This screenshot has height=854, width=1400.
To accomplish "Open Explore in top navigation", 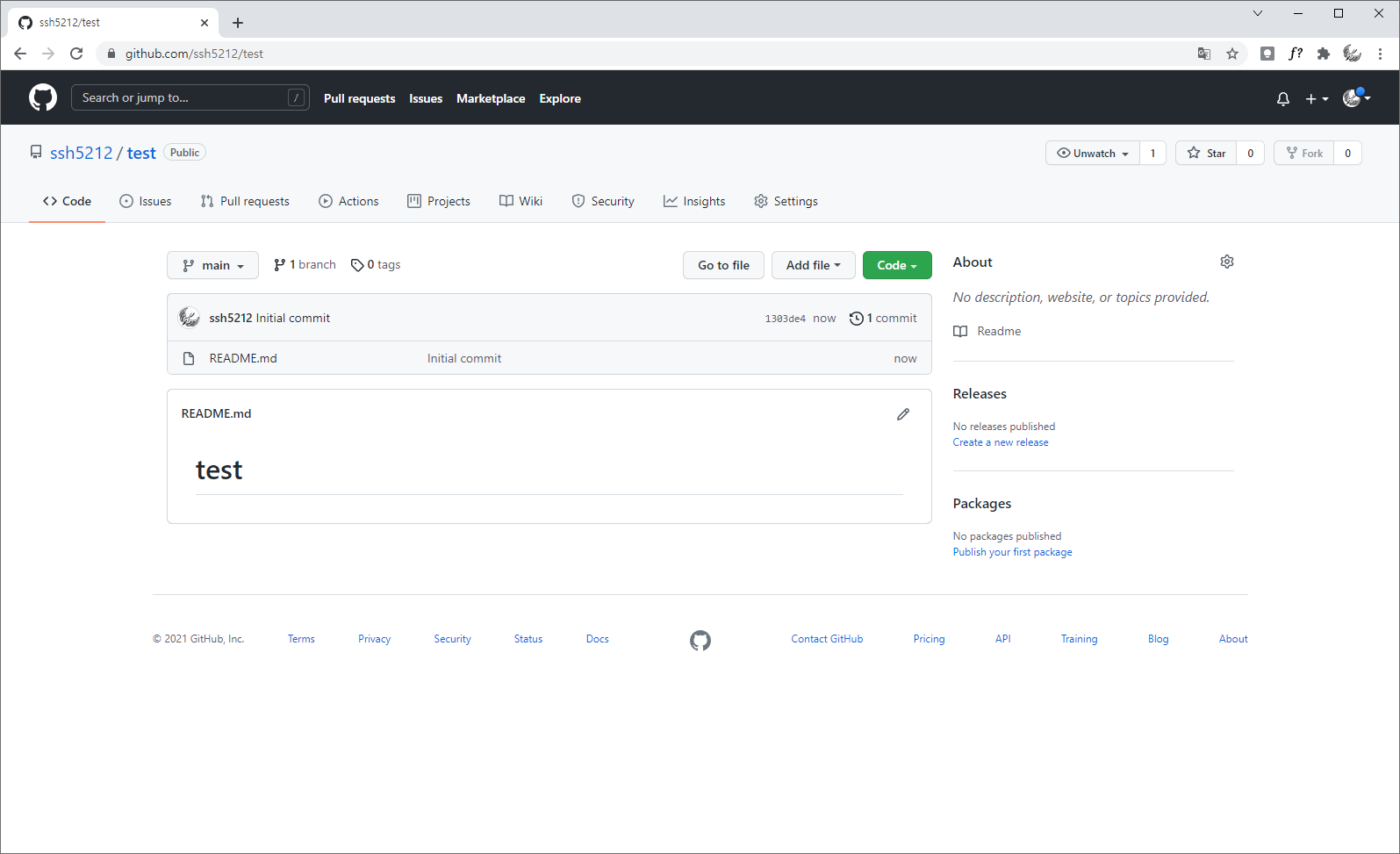I will click(560, 98).
